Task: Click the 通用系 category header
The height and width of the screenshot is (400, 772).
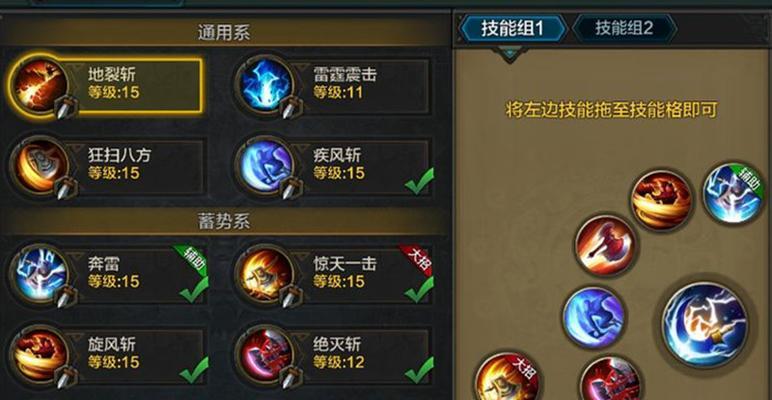Action: click(224, 33)
